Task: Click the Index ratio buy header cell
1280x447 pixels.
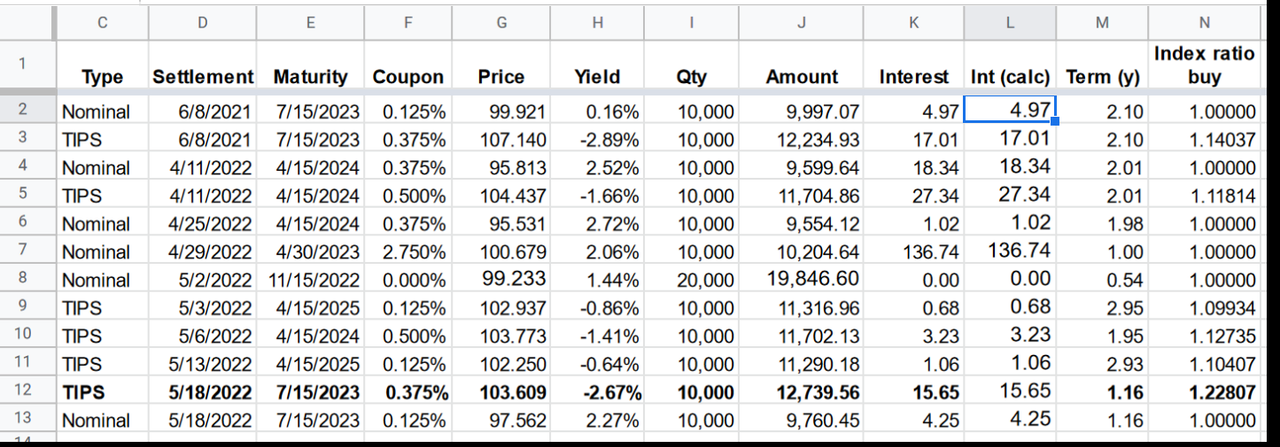Action: [1204, 65]
